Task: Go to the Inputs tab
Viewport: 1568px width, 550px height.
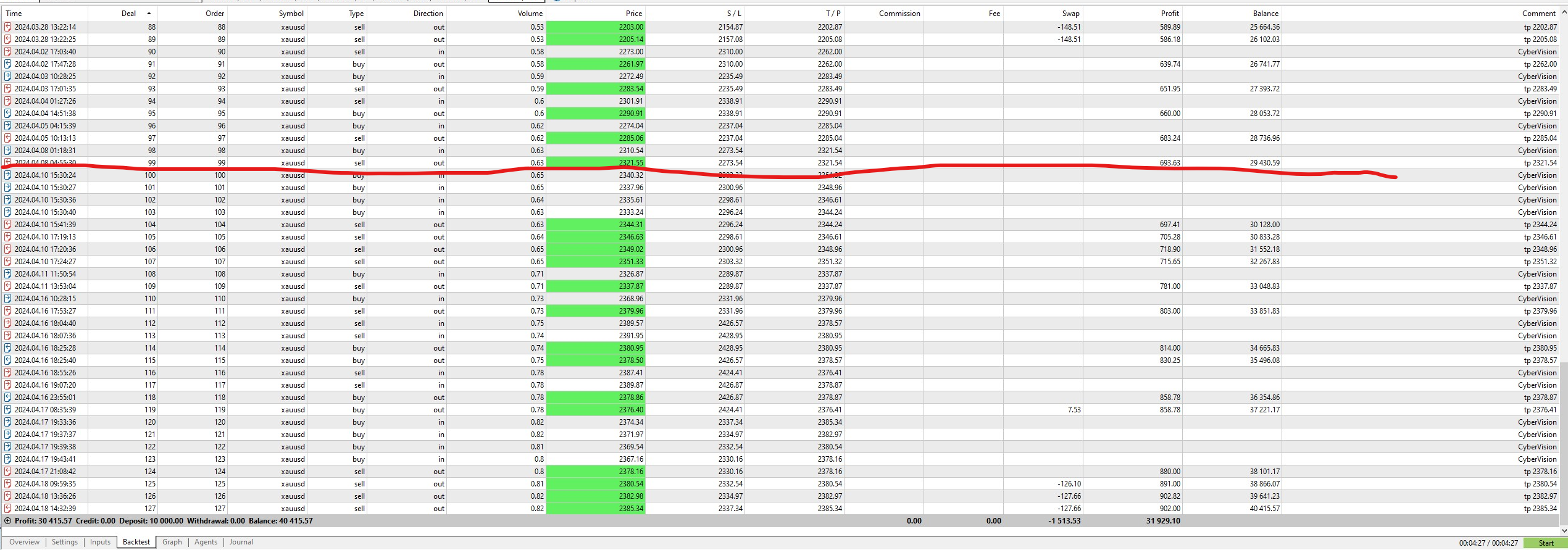Action: coord(100,542)
